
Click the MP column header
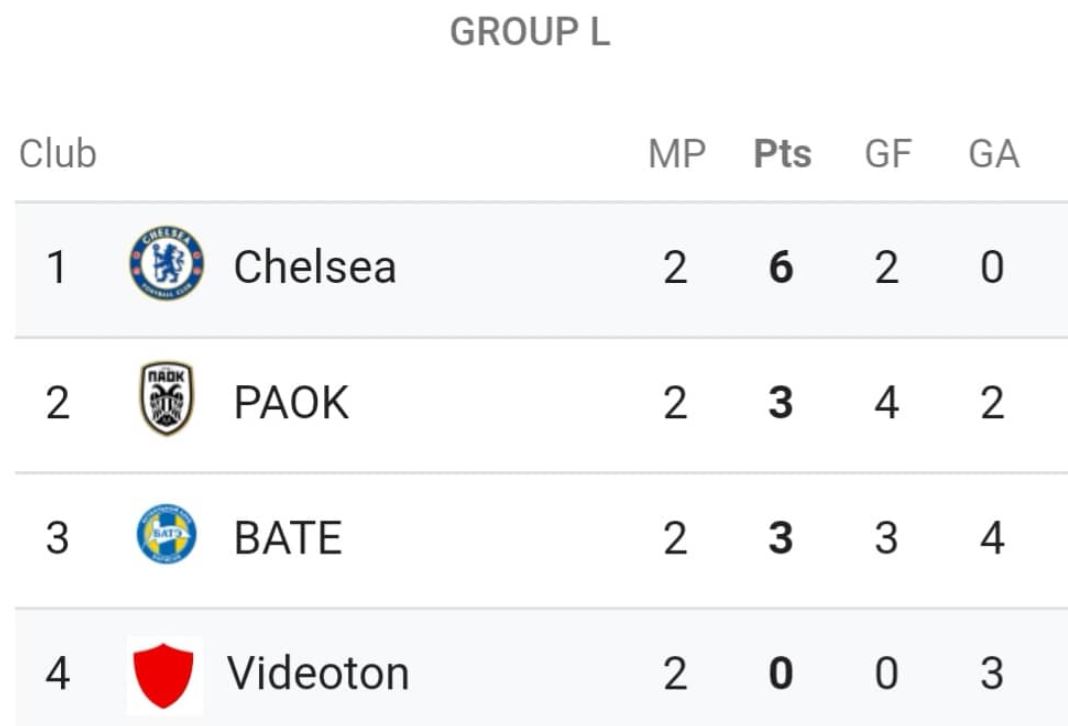point(677,154)
